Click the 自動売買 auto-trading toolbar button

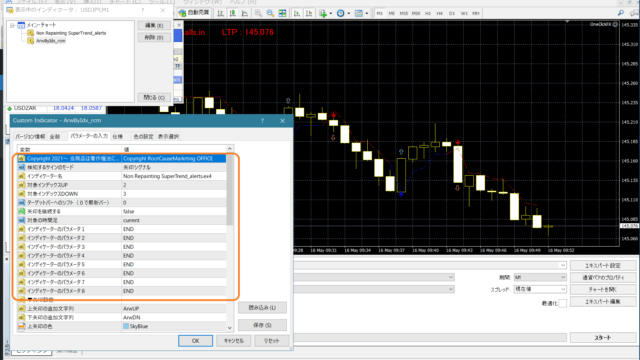pyautogui.click(x=194, y=13)
